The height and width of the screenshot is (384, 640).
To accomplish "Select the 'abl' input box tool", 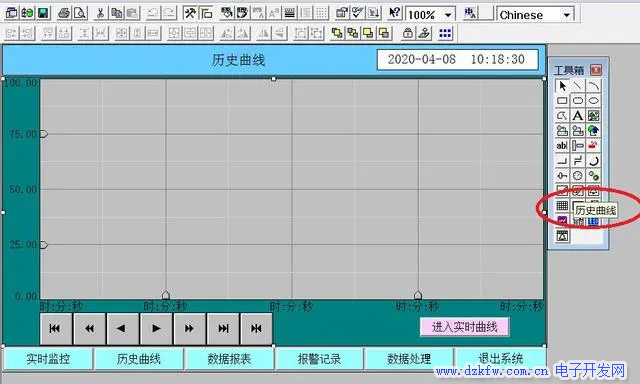I will pos(562,146).
